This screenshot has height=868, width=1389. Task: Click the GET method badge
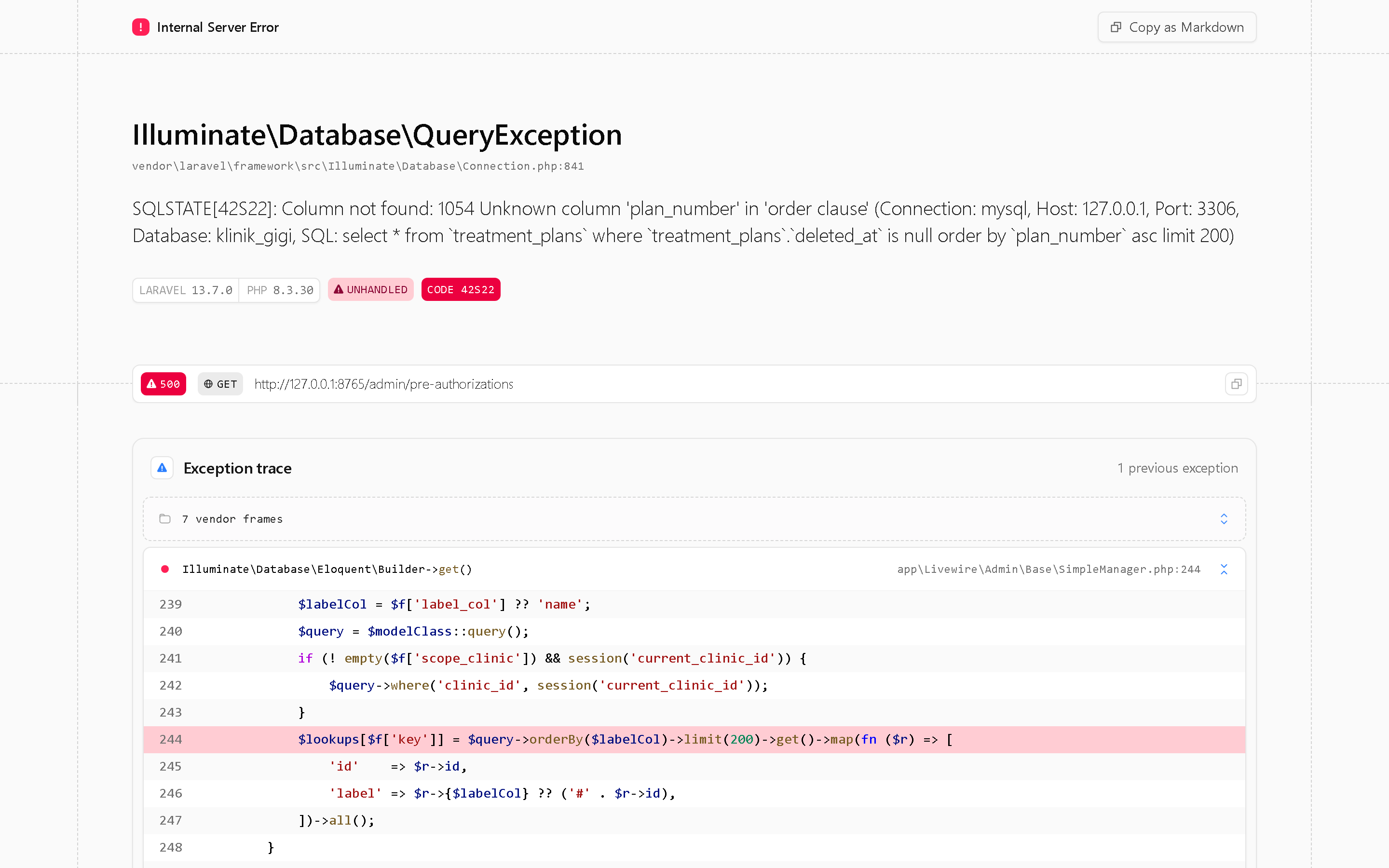220,384
